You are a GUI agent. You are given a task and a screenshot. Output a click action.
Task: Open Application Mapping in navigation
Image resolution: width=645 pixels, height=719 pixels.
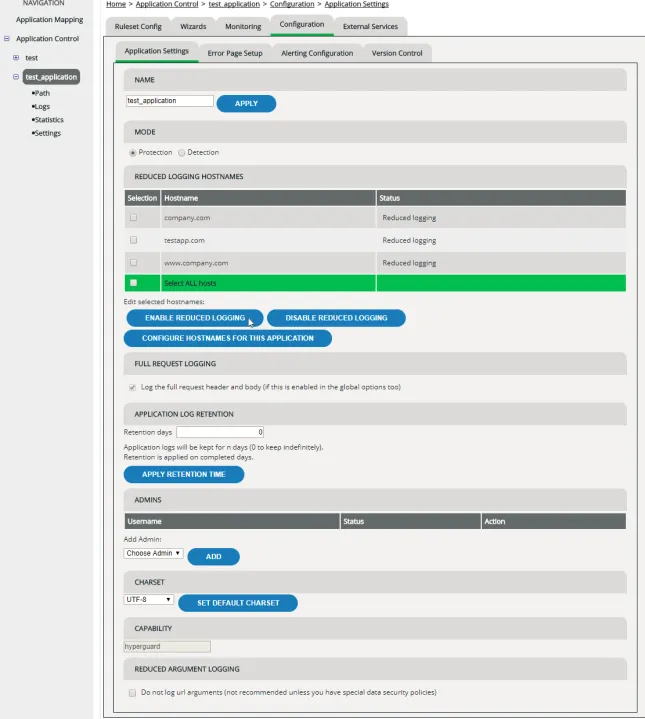(x=50, y=20)
